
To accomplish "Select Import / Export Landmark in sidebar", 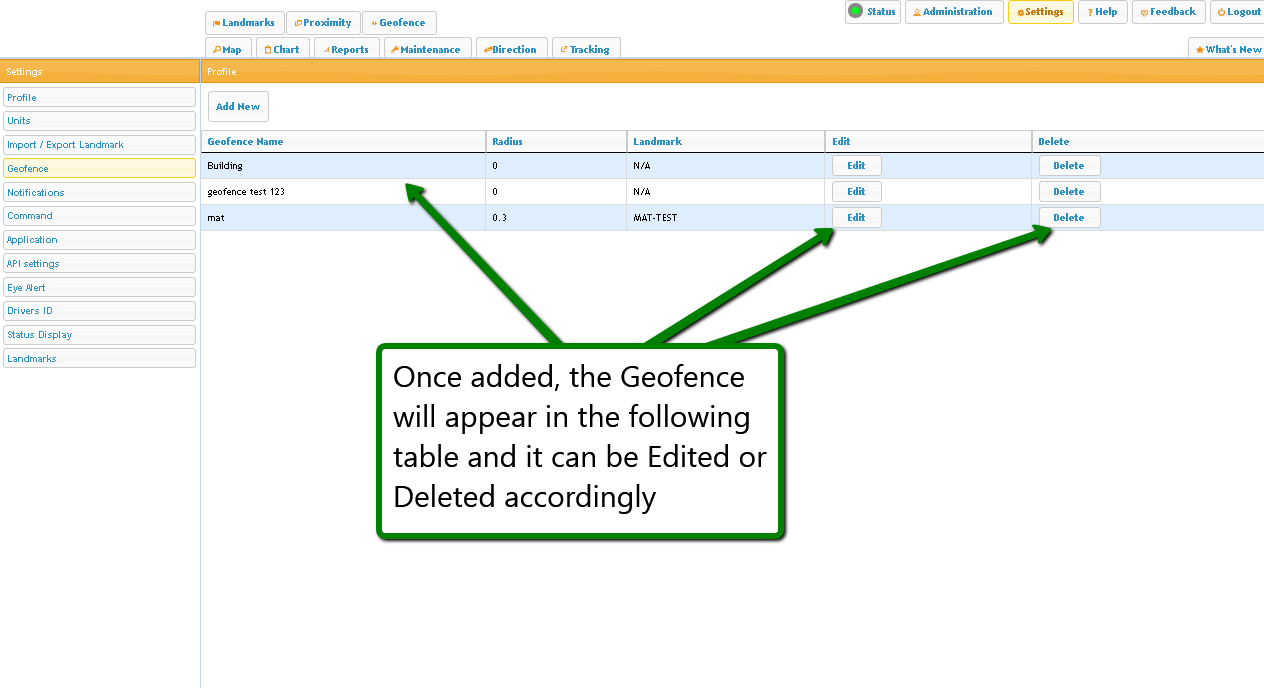I will pos(99,145).
